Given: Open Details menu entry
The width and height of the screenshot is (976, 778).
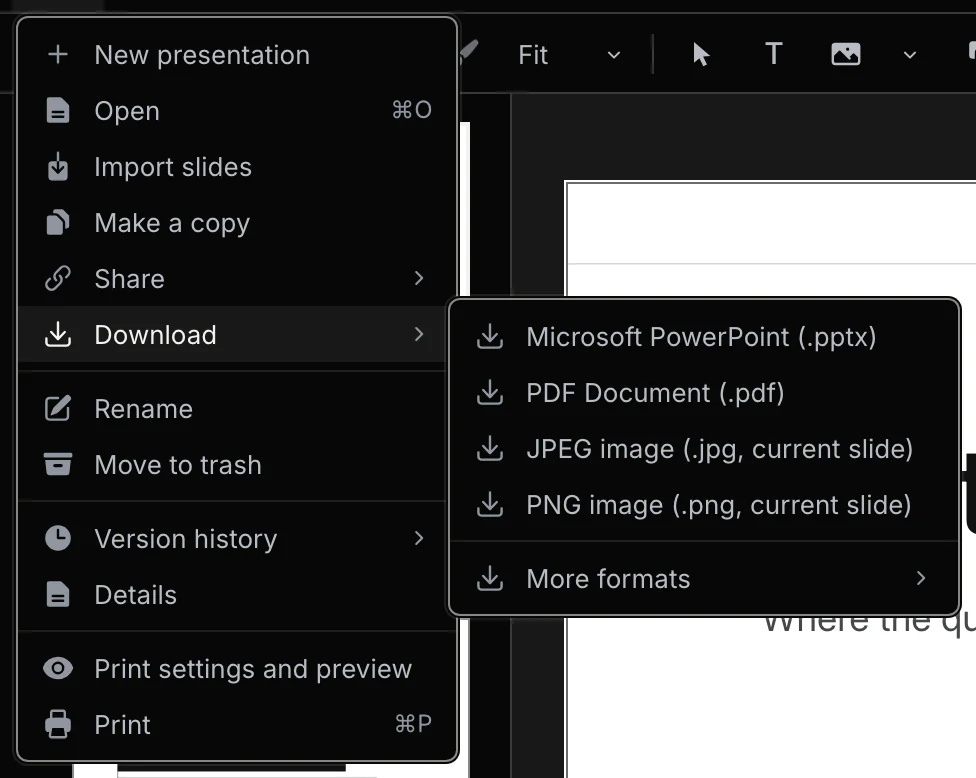Looking at the screenshot, I should [x=237, y=595].
